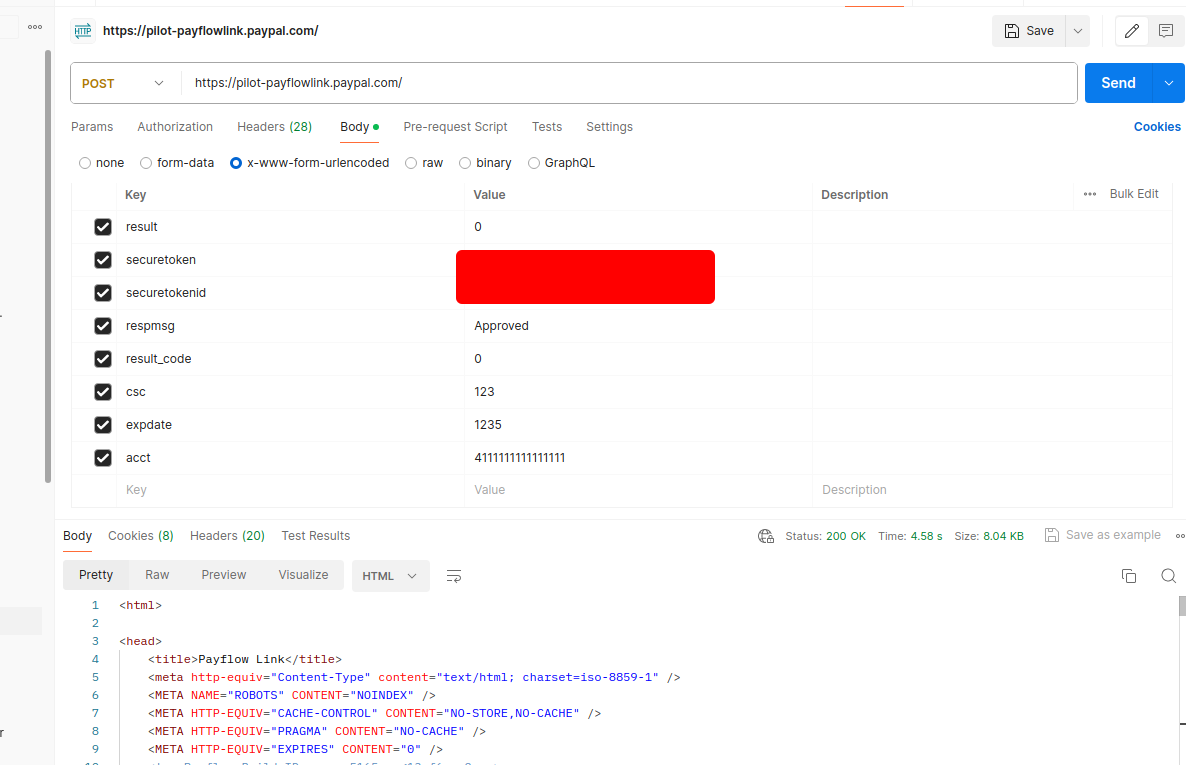The image size is (1186, 765).
Task: Open the HTML format dropdown
Action: point(390,576)
